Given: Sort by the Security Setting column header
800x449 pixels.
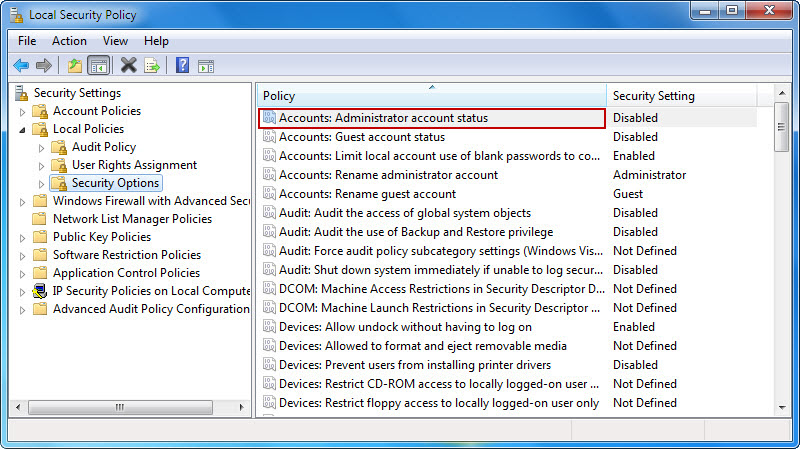Looking at the screenshot, I should 680,96.
